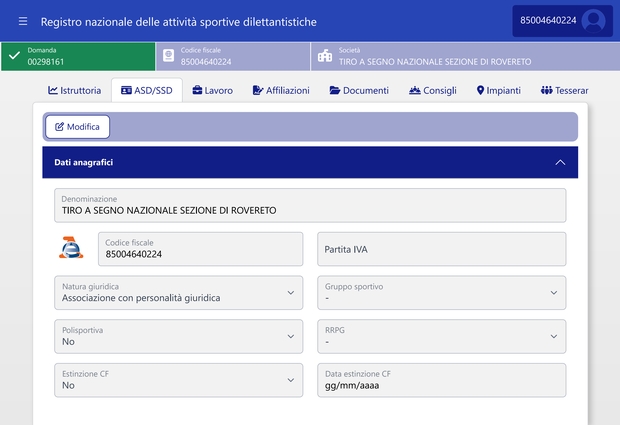This screenshot has height=425, width=620.
Task: Click the Registro nazionale page title
Action: pos(179,22)
